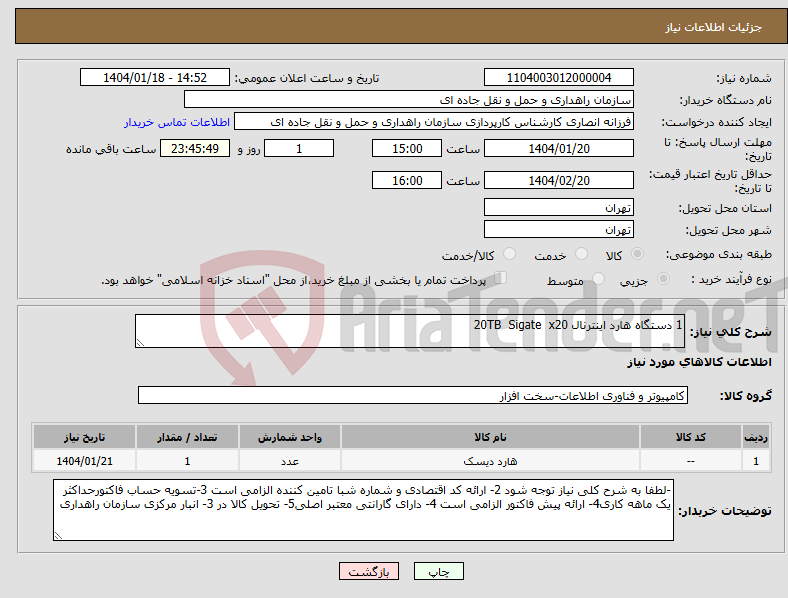The width and height of the screenshot is (788, 598).
Task: Click the تعداد / مقدار column header
Action: pos(187,437)
